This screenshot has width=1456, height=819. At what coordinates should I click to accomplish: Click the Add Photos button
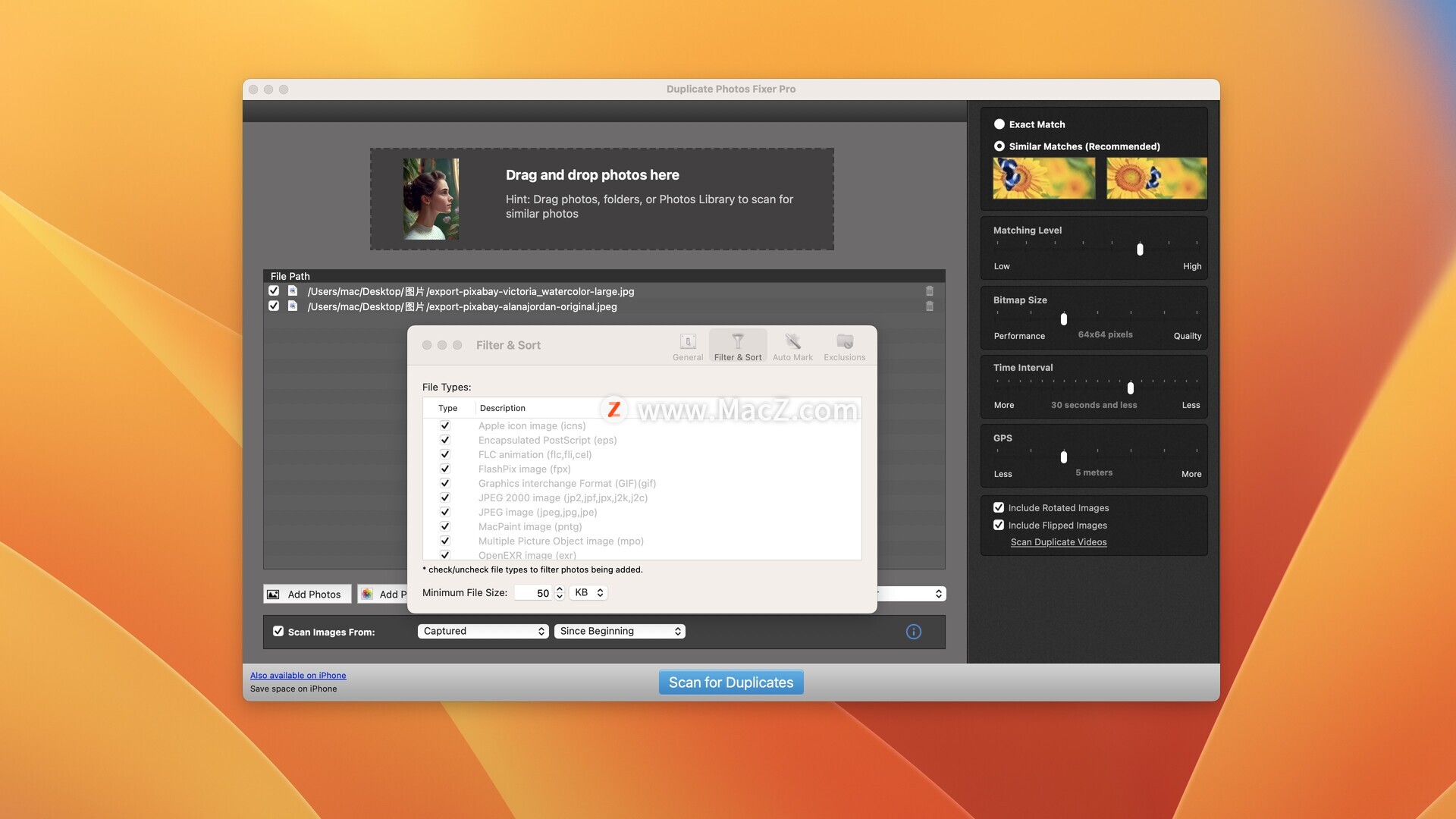[x=307, y=594]
